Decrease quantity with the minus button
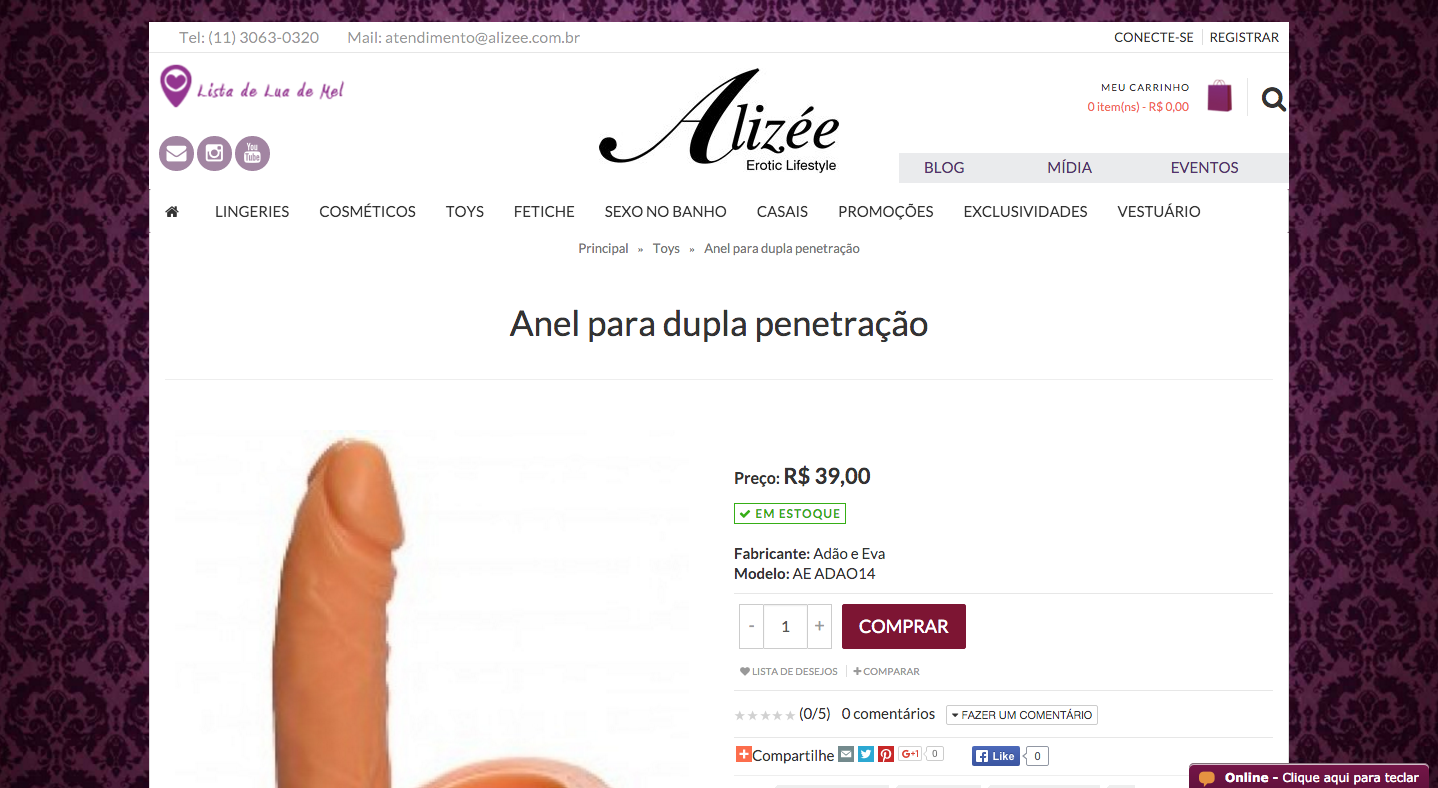 tap(751, 626)
